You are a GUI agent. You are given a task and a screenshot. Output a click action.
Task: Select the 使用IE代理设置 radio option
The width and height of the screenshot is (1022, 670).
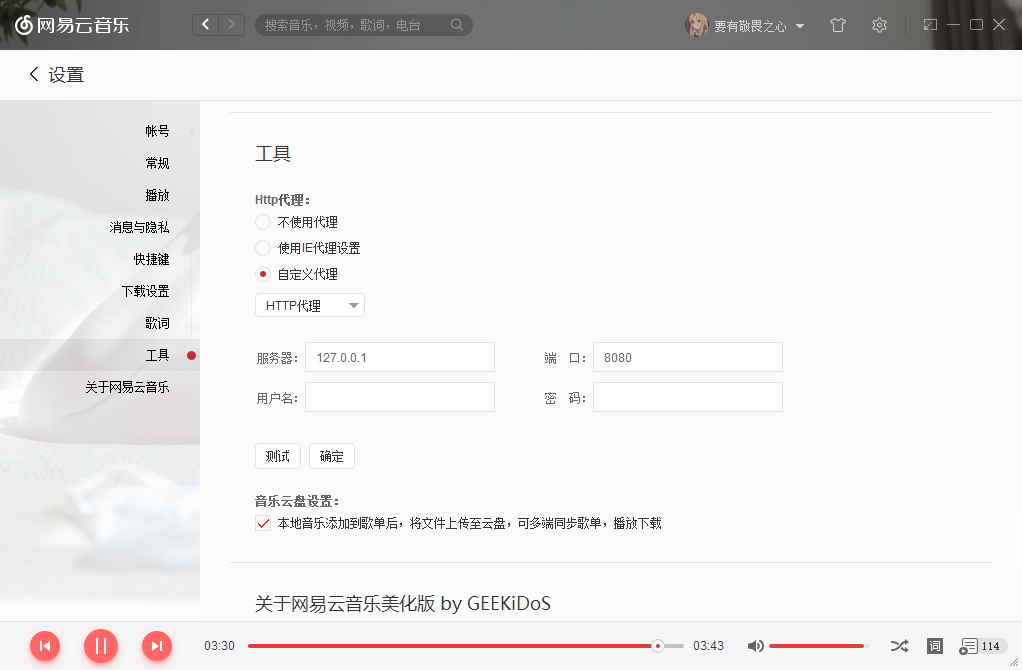point(263,248)
